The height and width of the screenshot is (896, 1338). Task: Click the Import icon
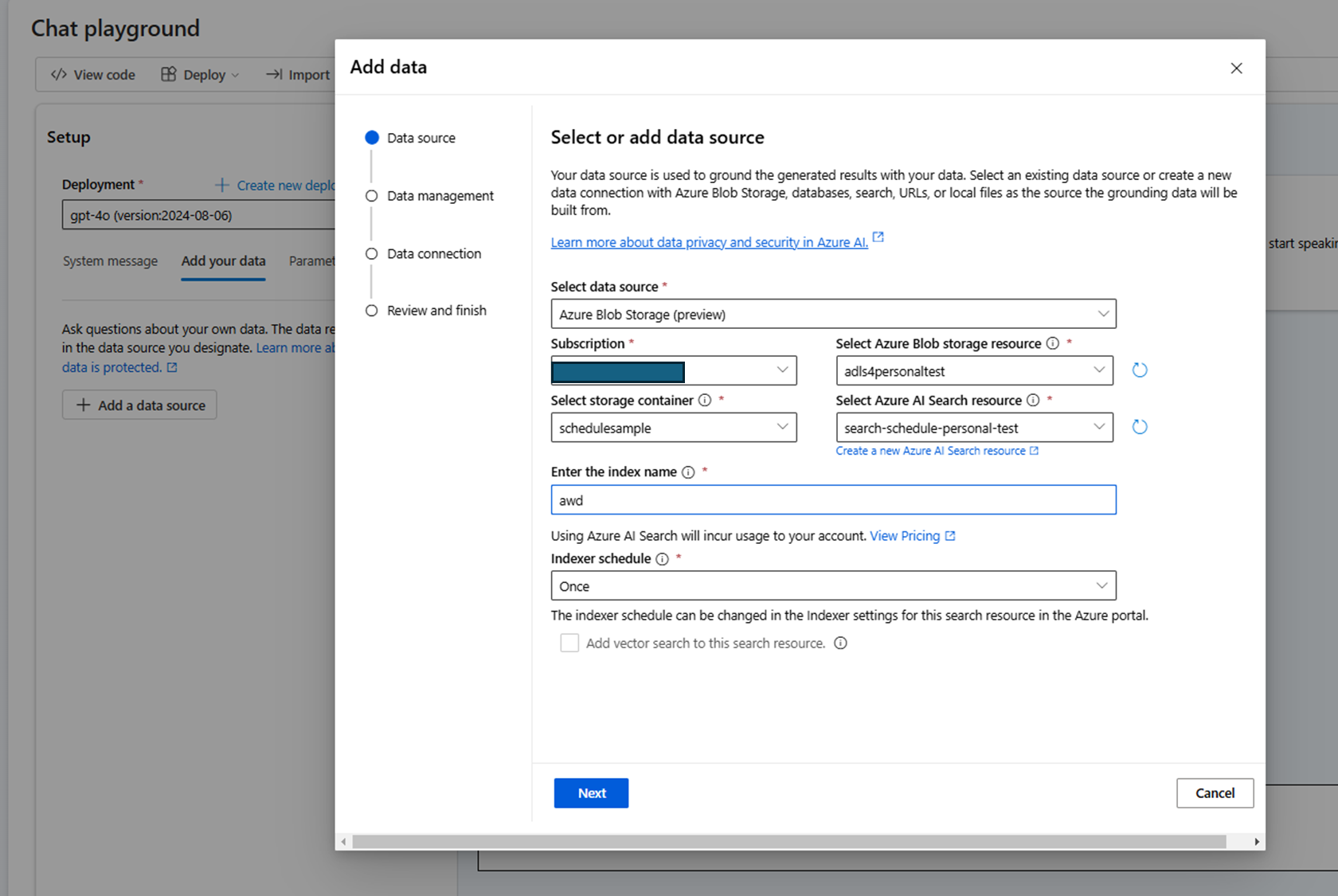(x=273, y=74)
